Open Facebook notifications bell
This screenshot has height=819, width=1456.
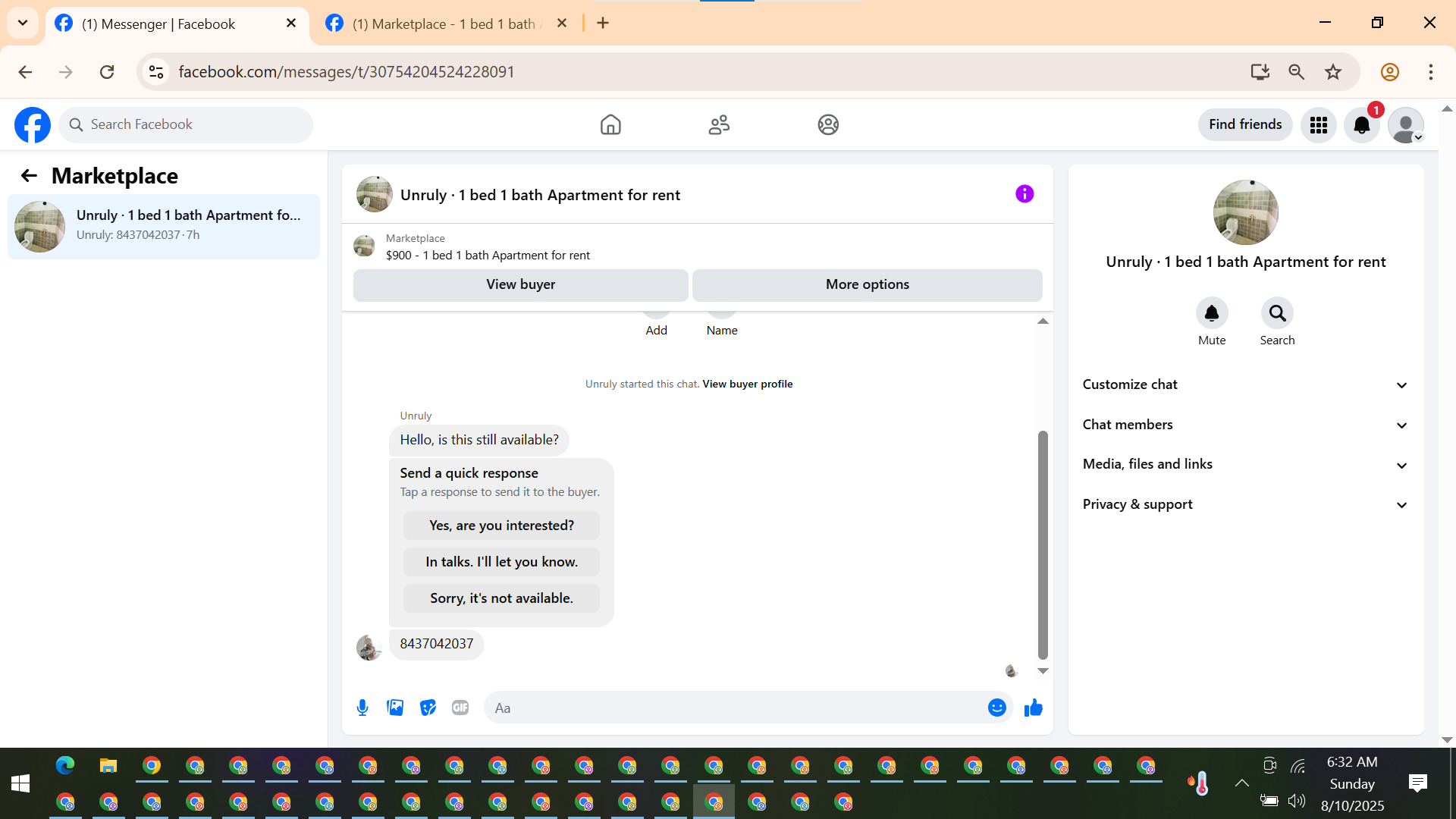[x=1361, y=125]
